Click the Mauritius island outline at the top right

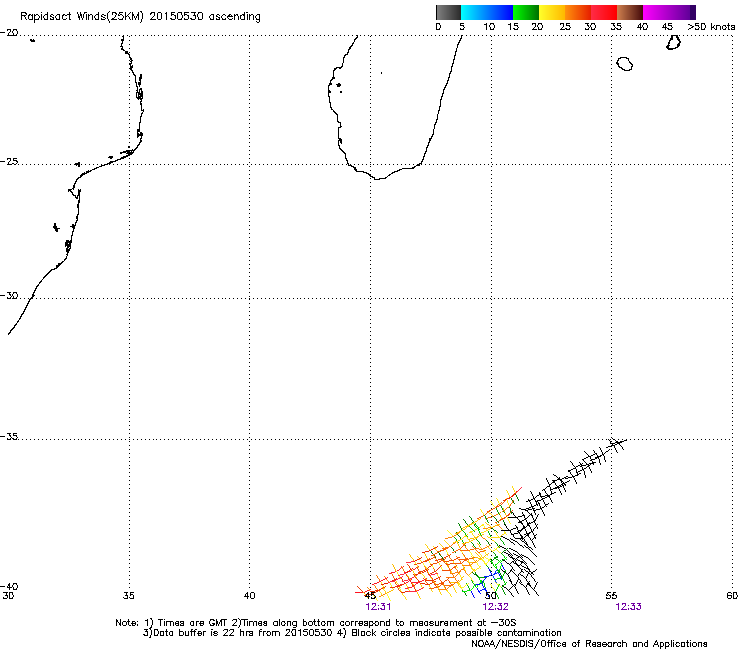[673, 42]
